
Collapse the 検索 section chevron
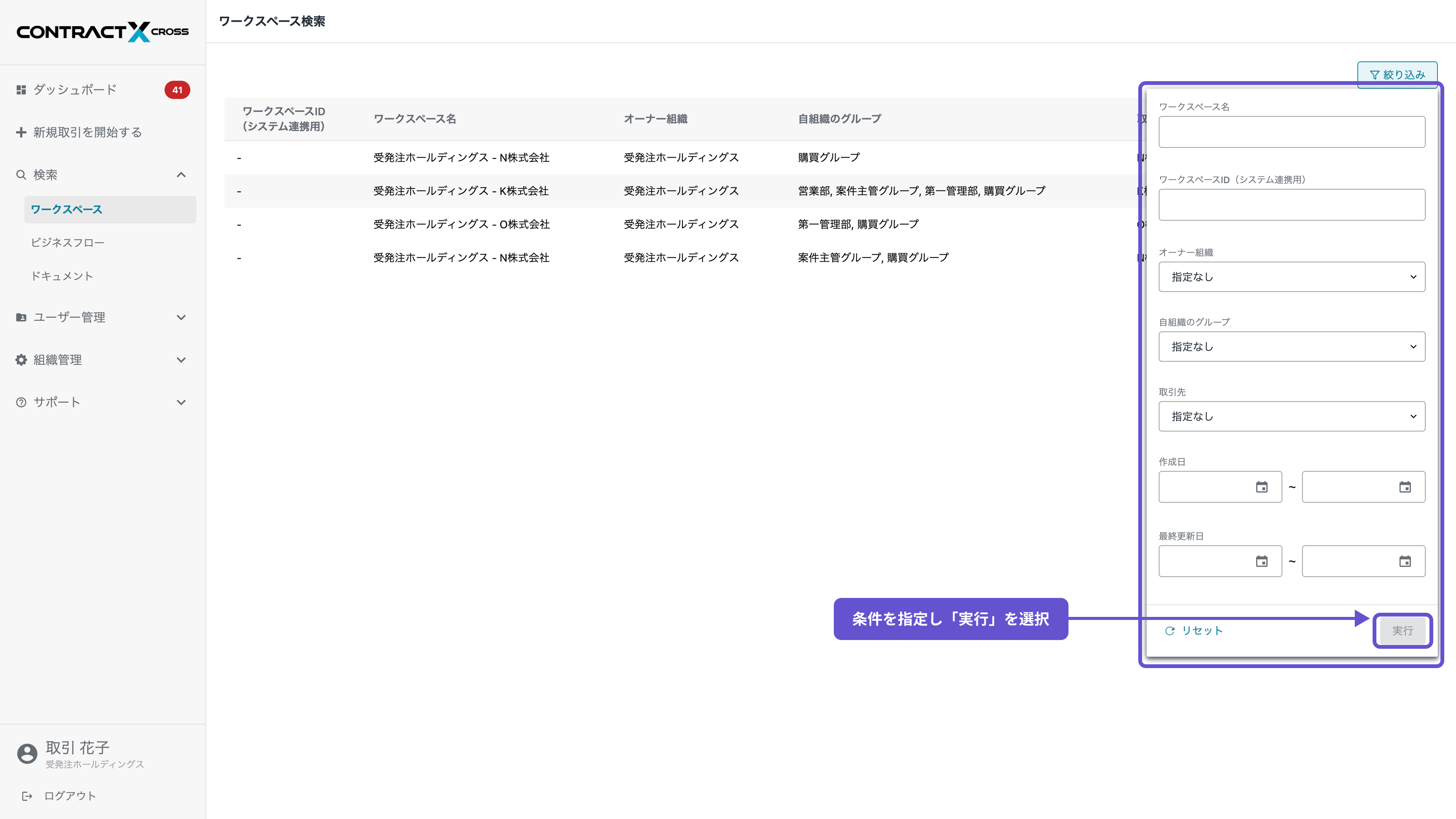click(182, 175)
